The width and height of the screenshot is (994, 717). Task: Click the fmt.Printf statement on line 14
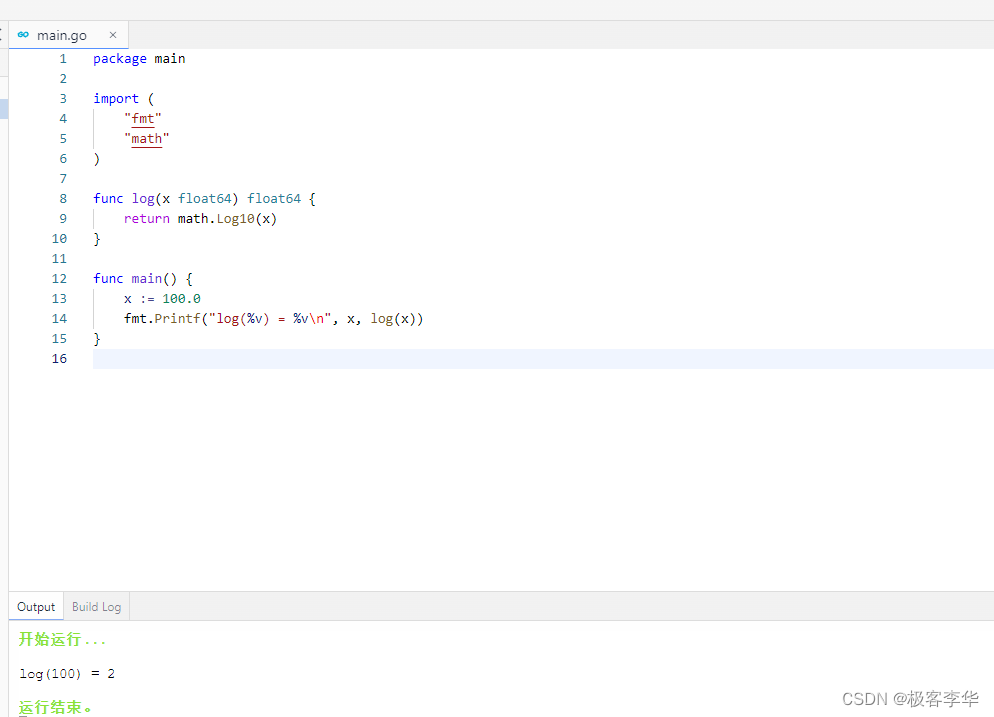coord(273,319)
